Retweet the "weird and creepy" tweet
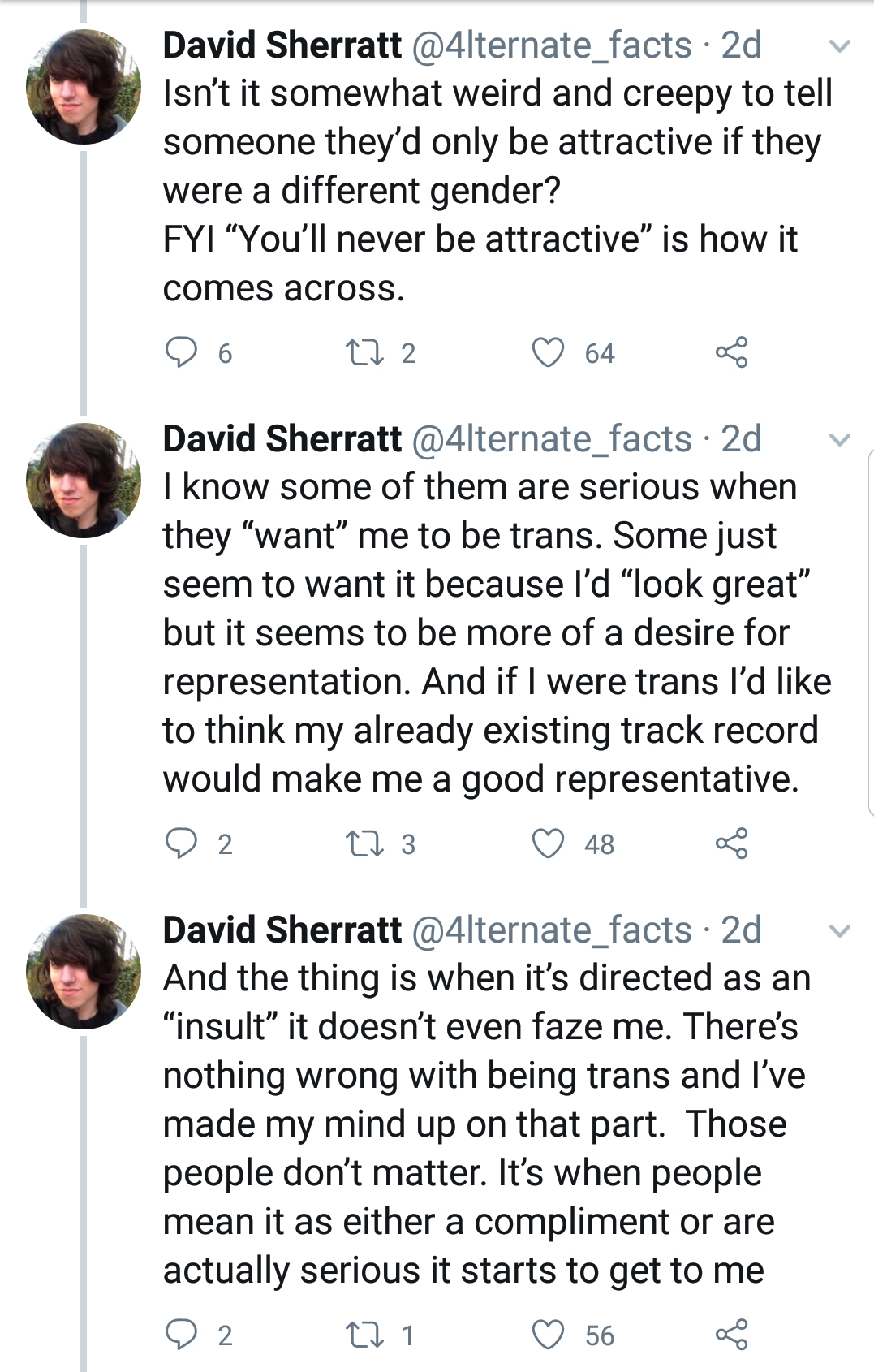Viewport: 874px width, 1372px height. (364, 352)
